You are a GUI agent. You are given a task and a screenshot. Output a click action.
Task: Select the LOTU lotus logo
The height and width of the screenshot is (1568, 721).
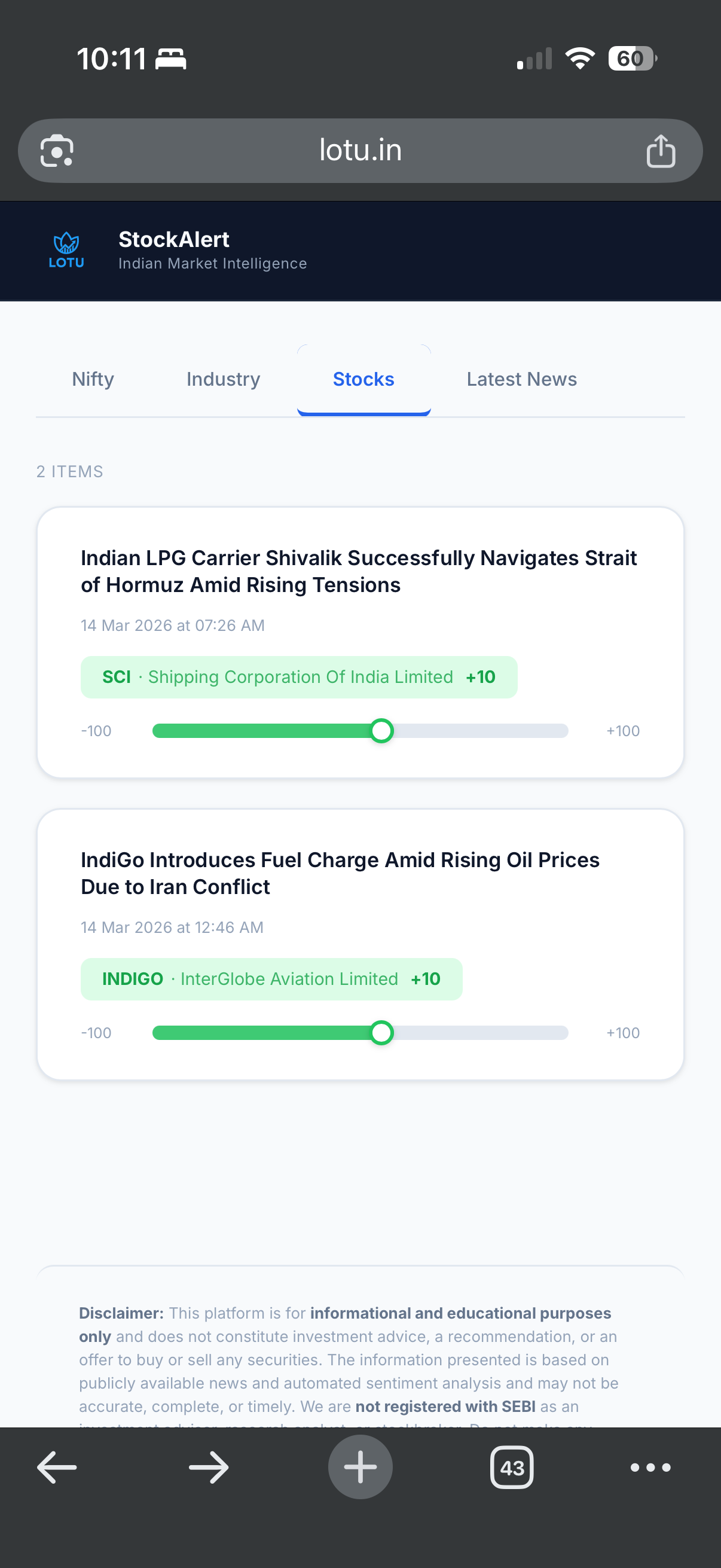click(x=66, y=249)
